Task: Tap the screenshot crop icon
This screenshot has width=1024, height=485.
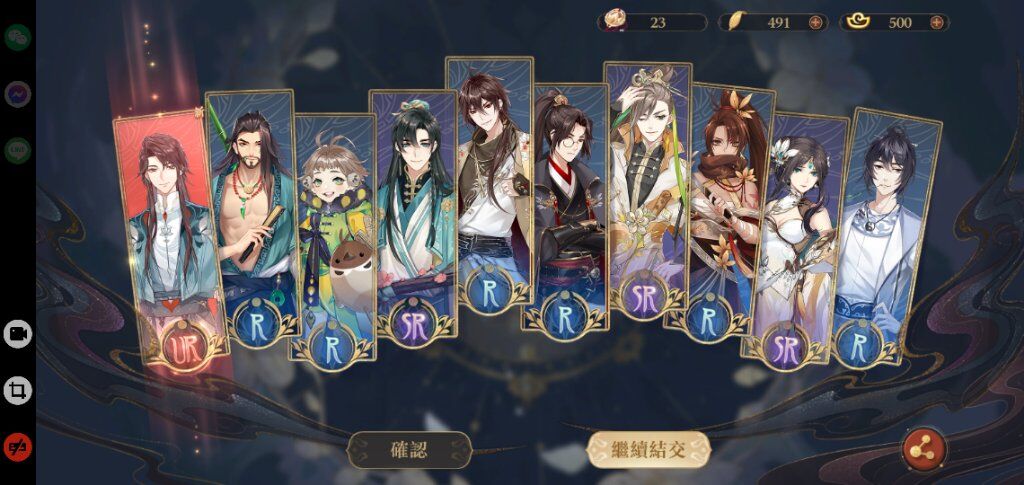Action: [18, 390]
